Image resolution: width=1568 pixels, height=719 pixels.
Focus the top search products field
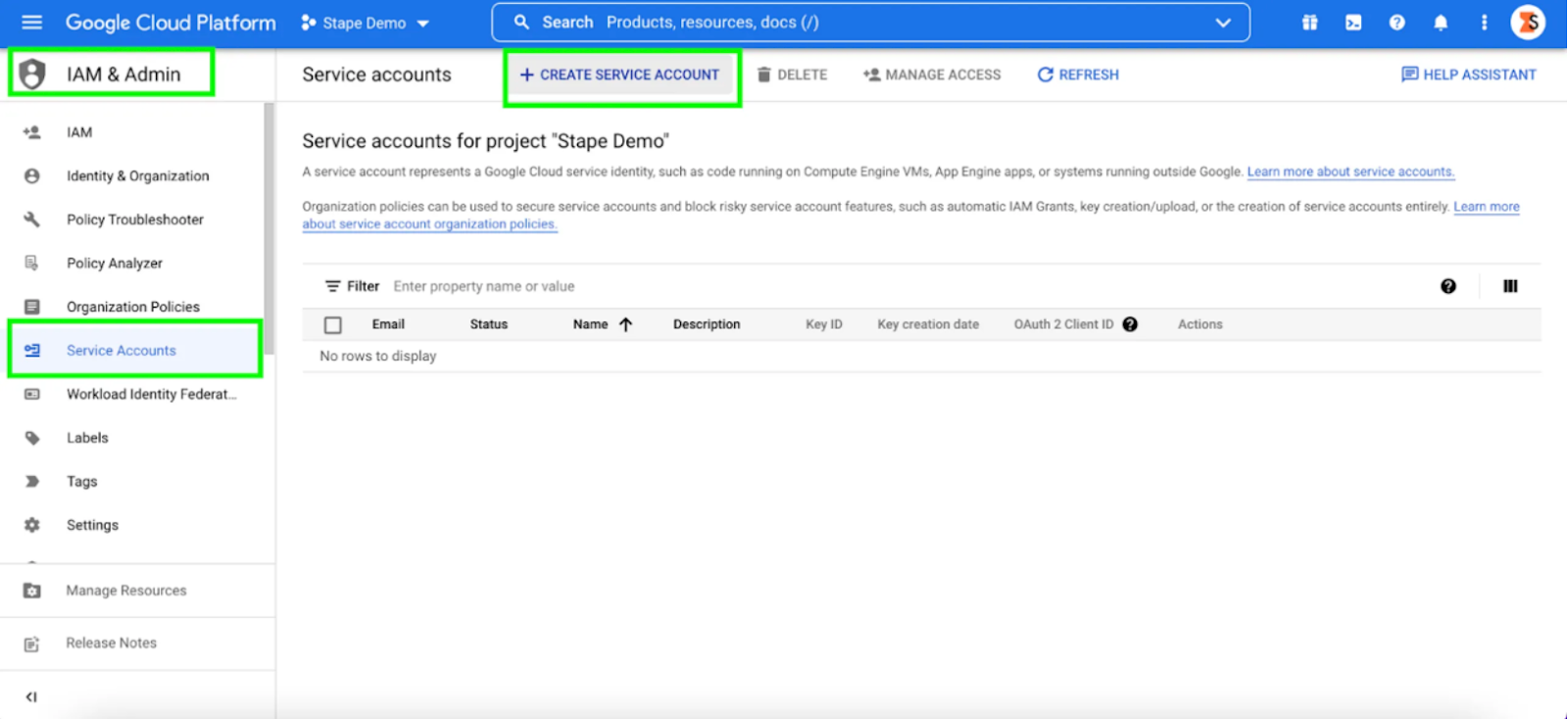click(870, 23)
